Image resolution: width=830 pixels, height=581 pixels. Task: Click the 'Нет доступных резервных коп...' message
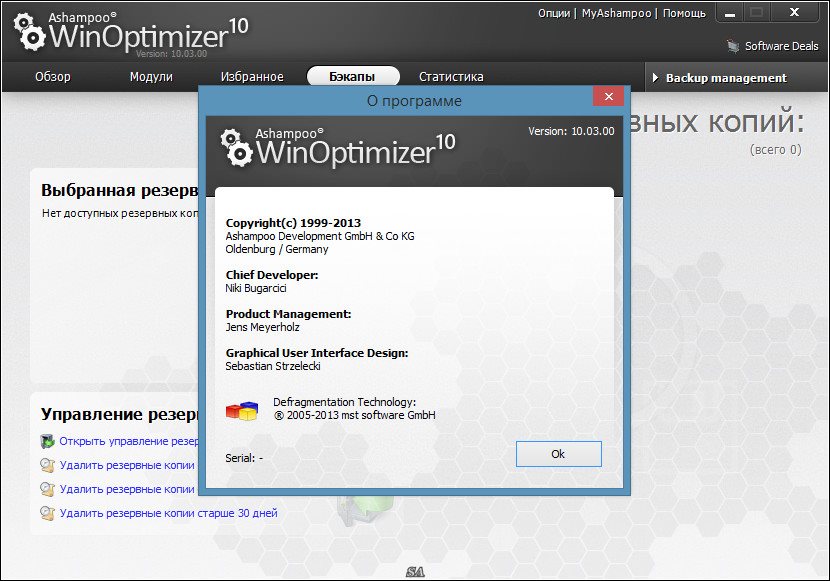[x=120, y=213]
